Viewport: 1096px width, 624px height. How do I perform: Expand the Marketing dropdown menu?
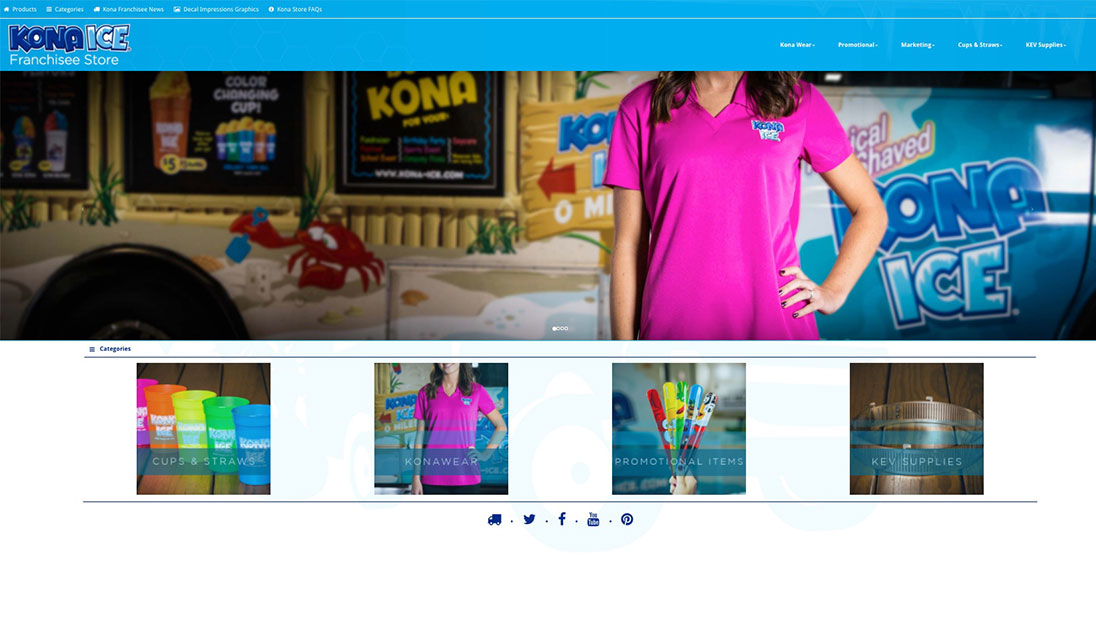[x=917, y=45]
